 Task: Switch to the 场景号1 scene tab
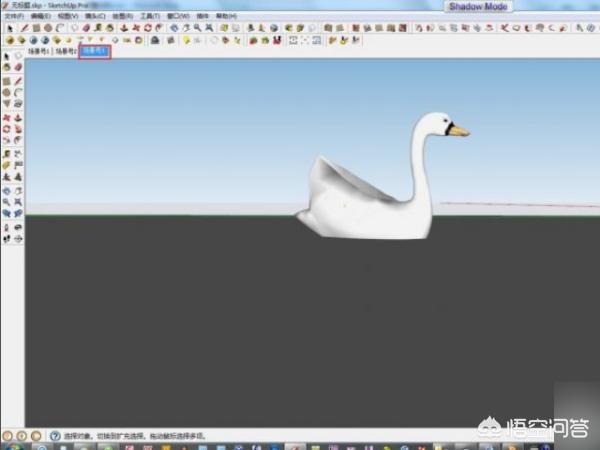[x=38, y=50]
